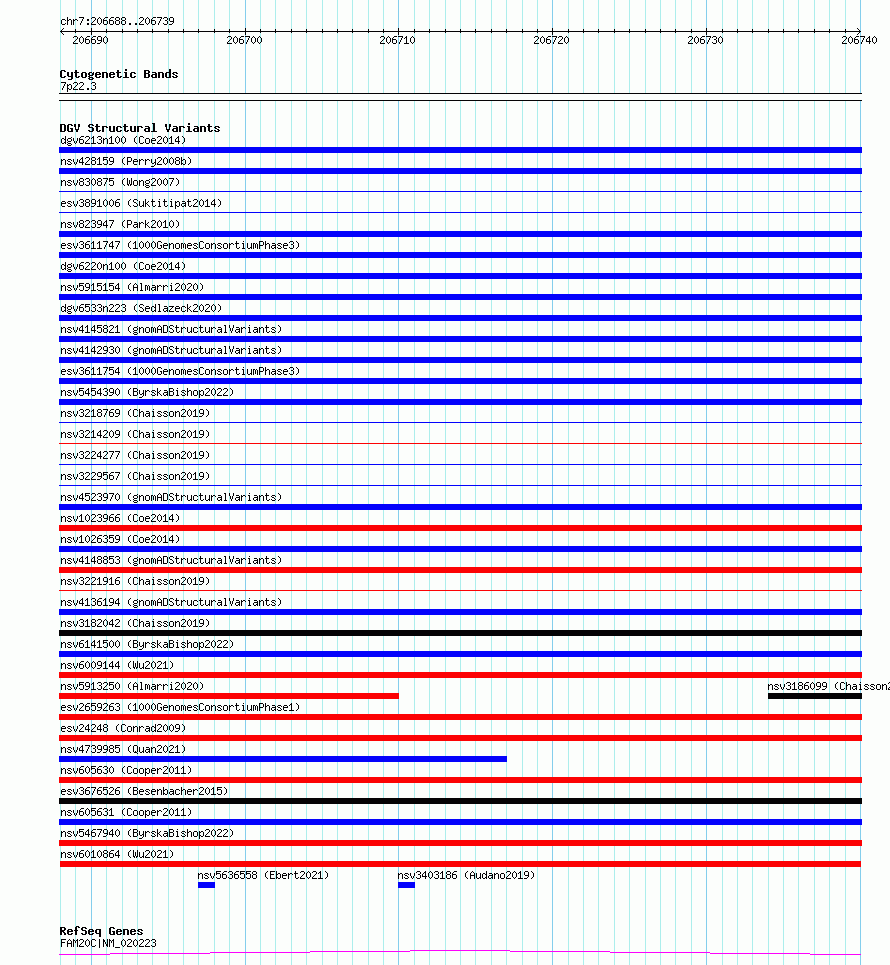This screenshot has height=965, width=890.
Task: Open nsv3403186 (Audano2019) label
Action: (466, 875)
